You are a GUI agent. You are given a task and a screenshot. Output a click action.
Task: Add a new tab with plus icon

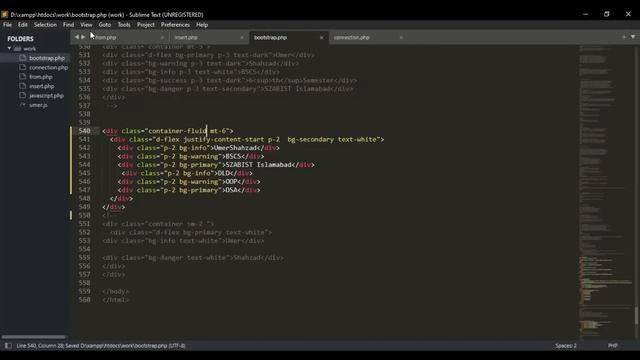(624, 37)
